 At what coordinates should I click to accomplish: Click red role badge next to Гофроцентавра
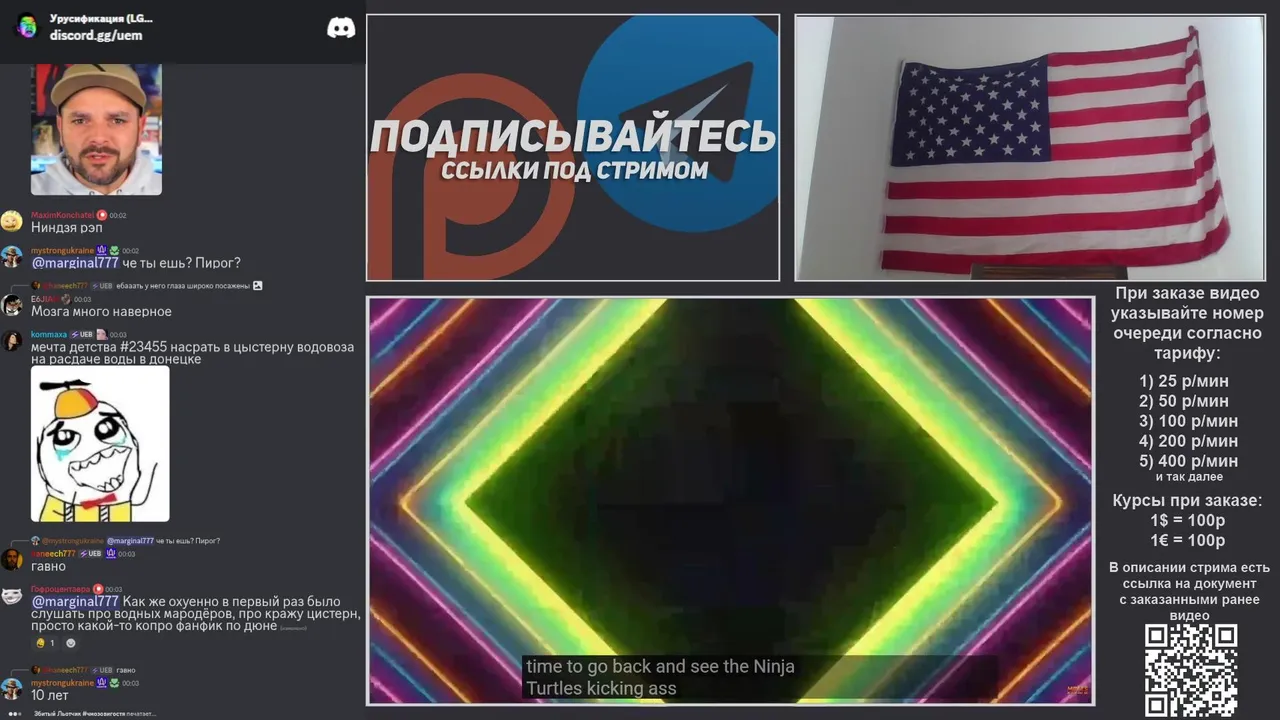[99, 589]
